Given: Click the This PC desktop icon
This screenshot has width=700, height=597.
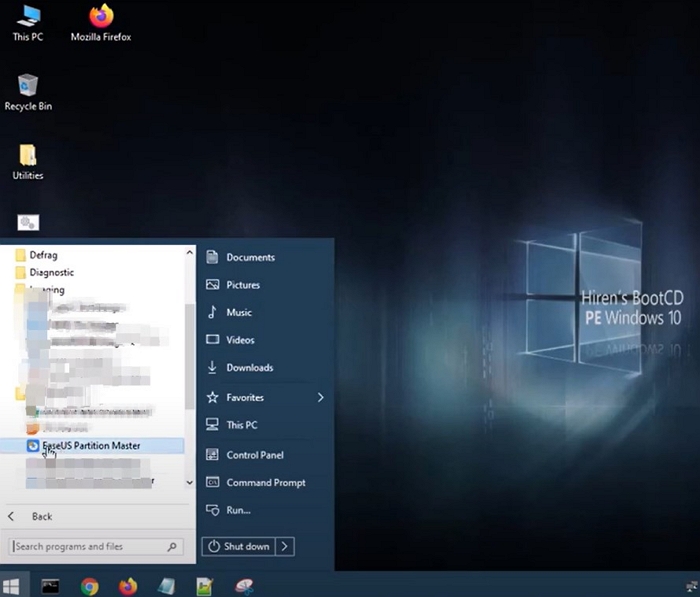Looking at the screenshot, I should click(28, 22).
